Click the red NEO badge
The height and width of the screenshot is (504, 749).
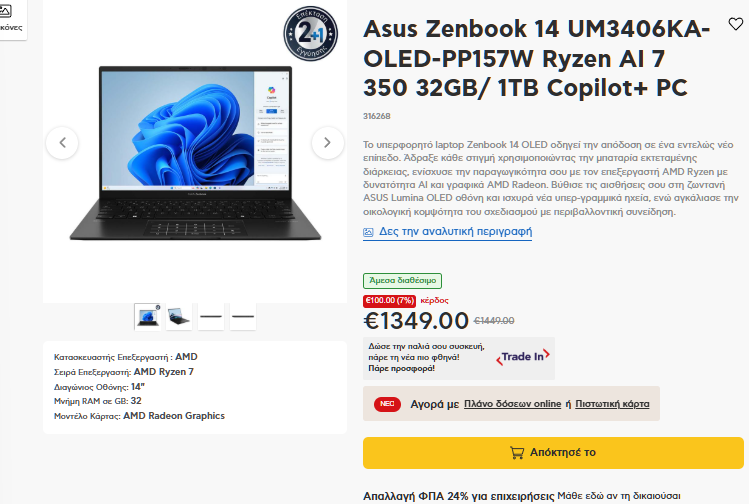point(387,404)
